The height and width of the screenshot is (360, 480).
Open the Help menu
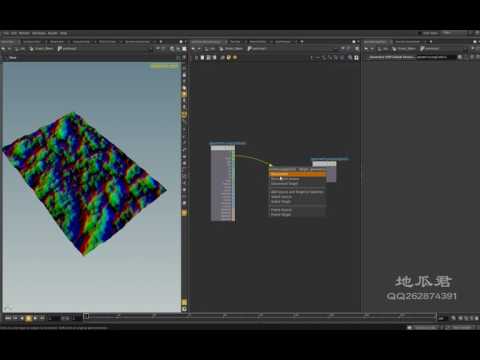tap(63, 33)
